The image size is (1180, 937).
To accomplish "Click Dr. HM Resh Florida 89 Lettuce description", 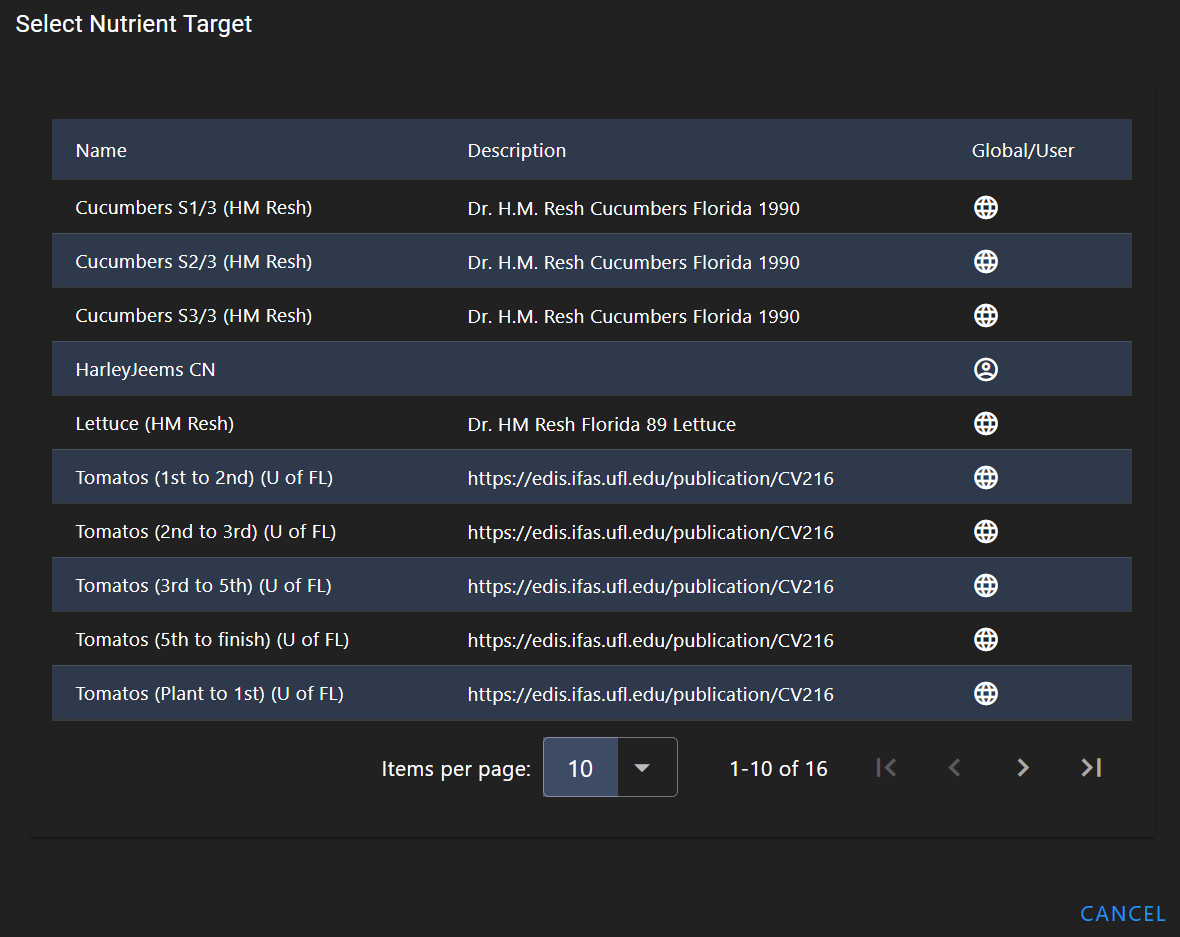I will 601,424.
